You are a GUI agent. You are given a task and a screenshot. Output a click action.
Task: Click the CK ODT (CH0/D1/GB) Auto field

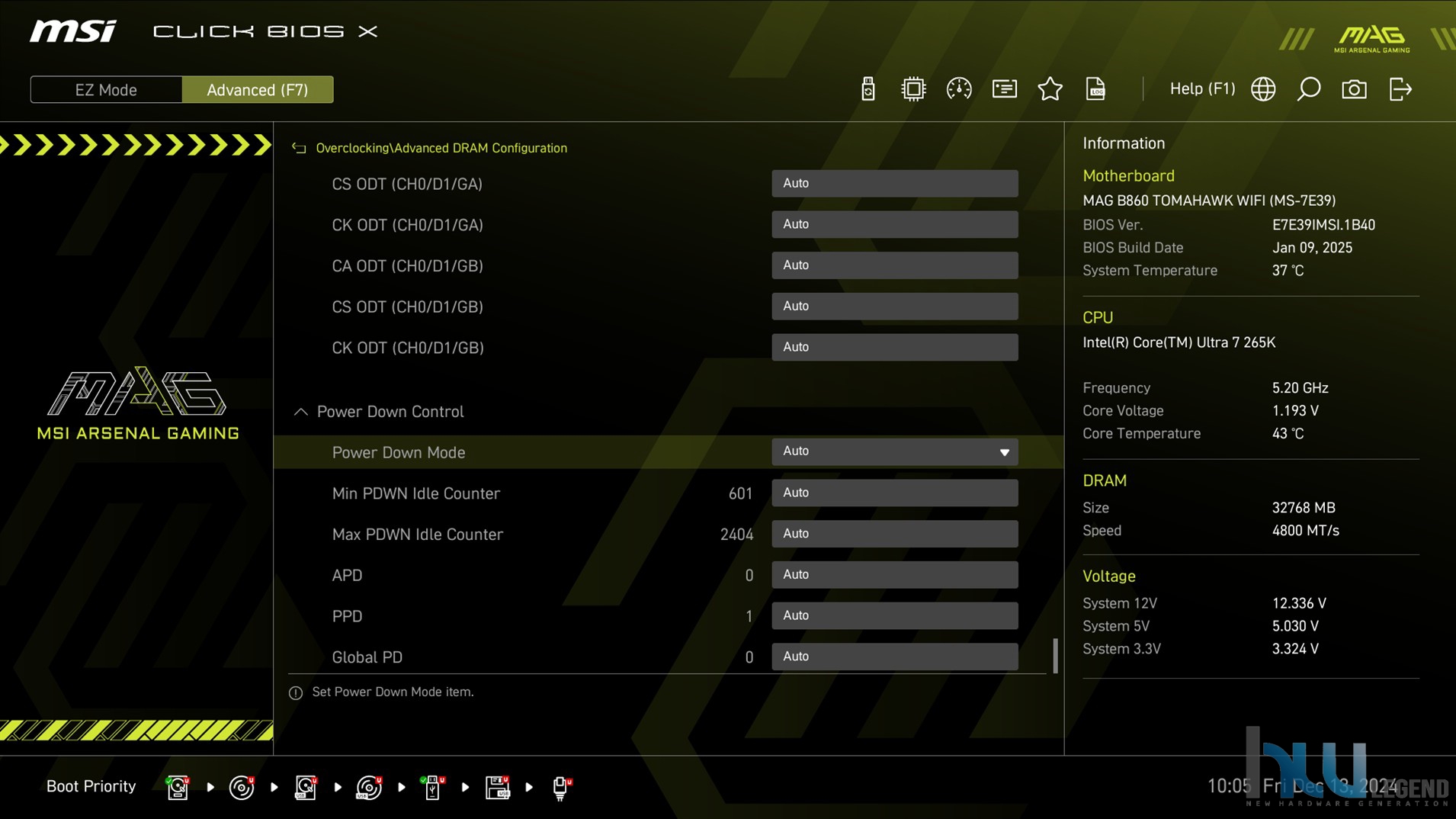[x=894, y=347]
